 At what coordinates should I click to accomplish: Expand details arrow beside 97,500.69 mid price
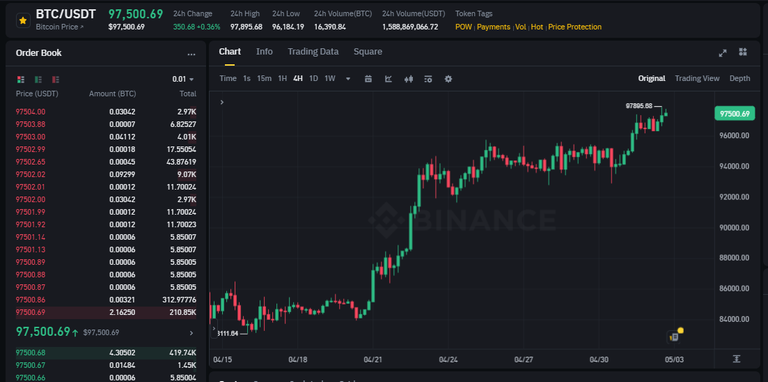point(191,333)
